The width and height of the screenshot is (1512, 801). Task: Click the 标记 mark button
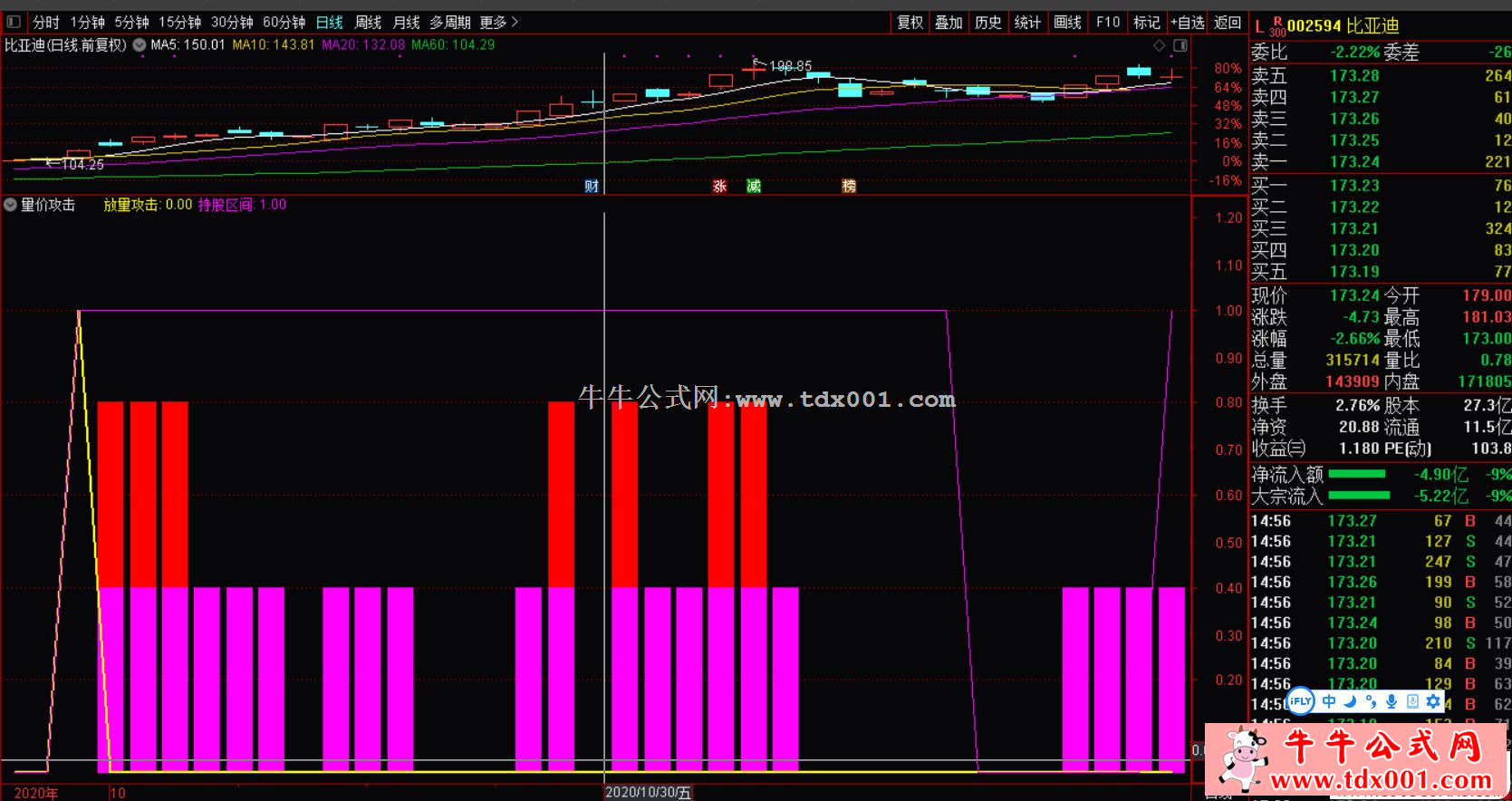coord(1147,22)
